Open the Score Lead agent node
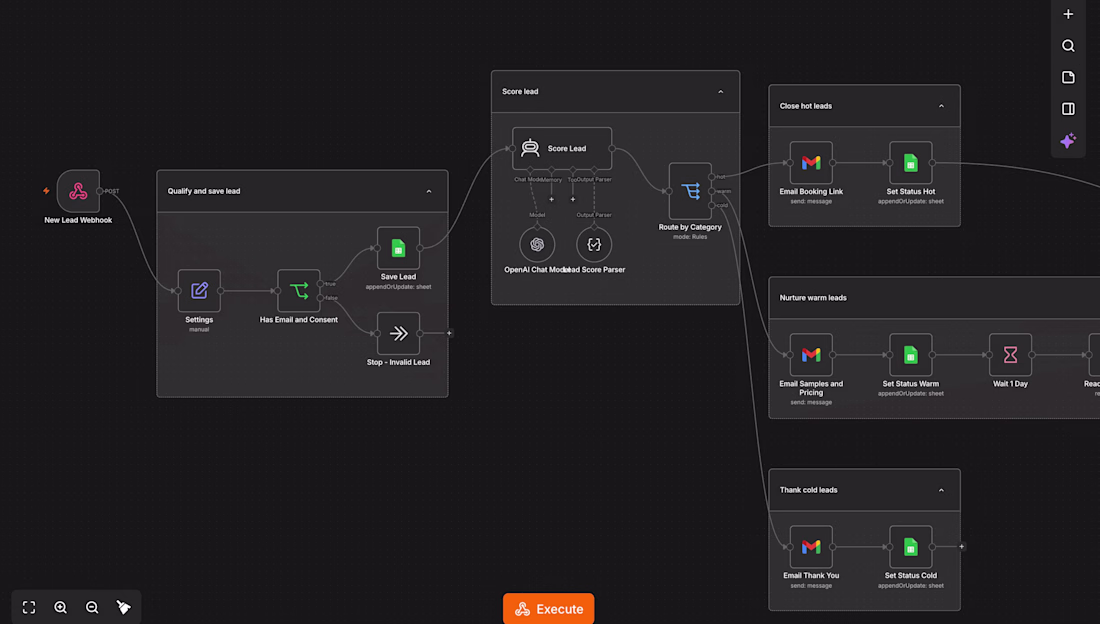This screenshot has width=1100, height=624. pyautogui.click(x=562, y=148)
